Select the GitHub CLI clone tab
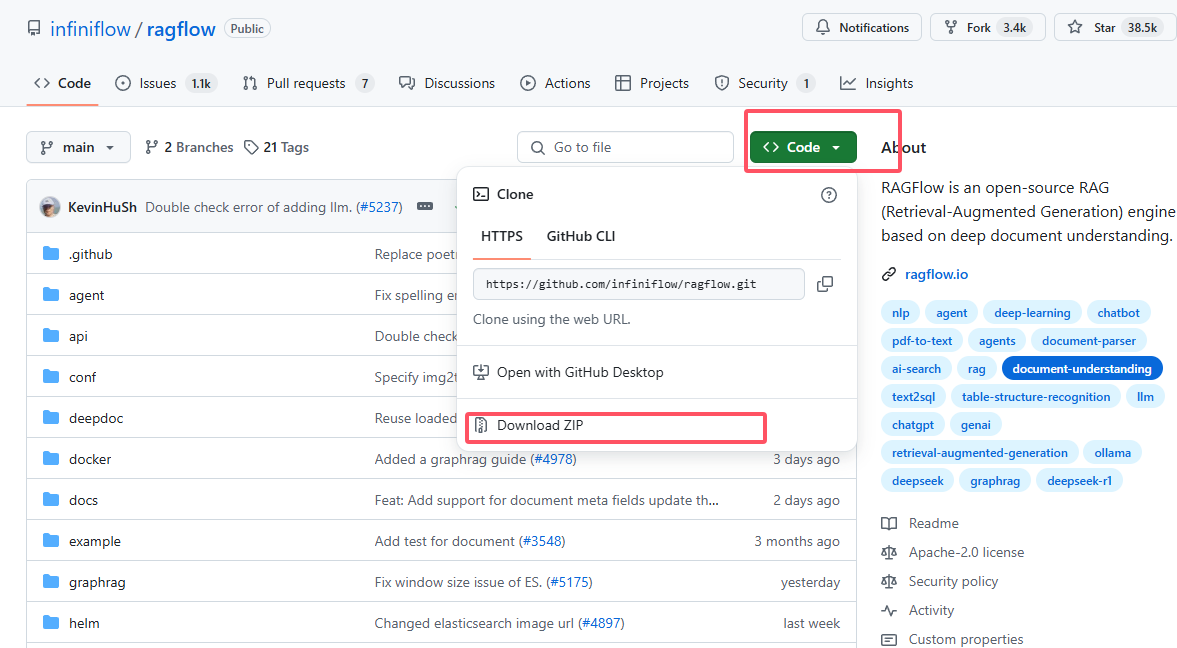This screenshot has width=1177, height=648. [x=581, y=236]
